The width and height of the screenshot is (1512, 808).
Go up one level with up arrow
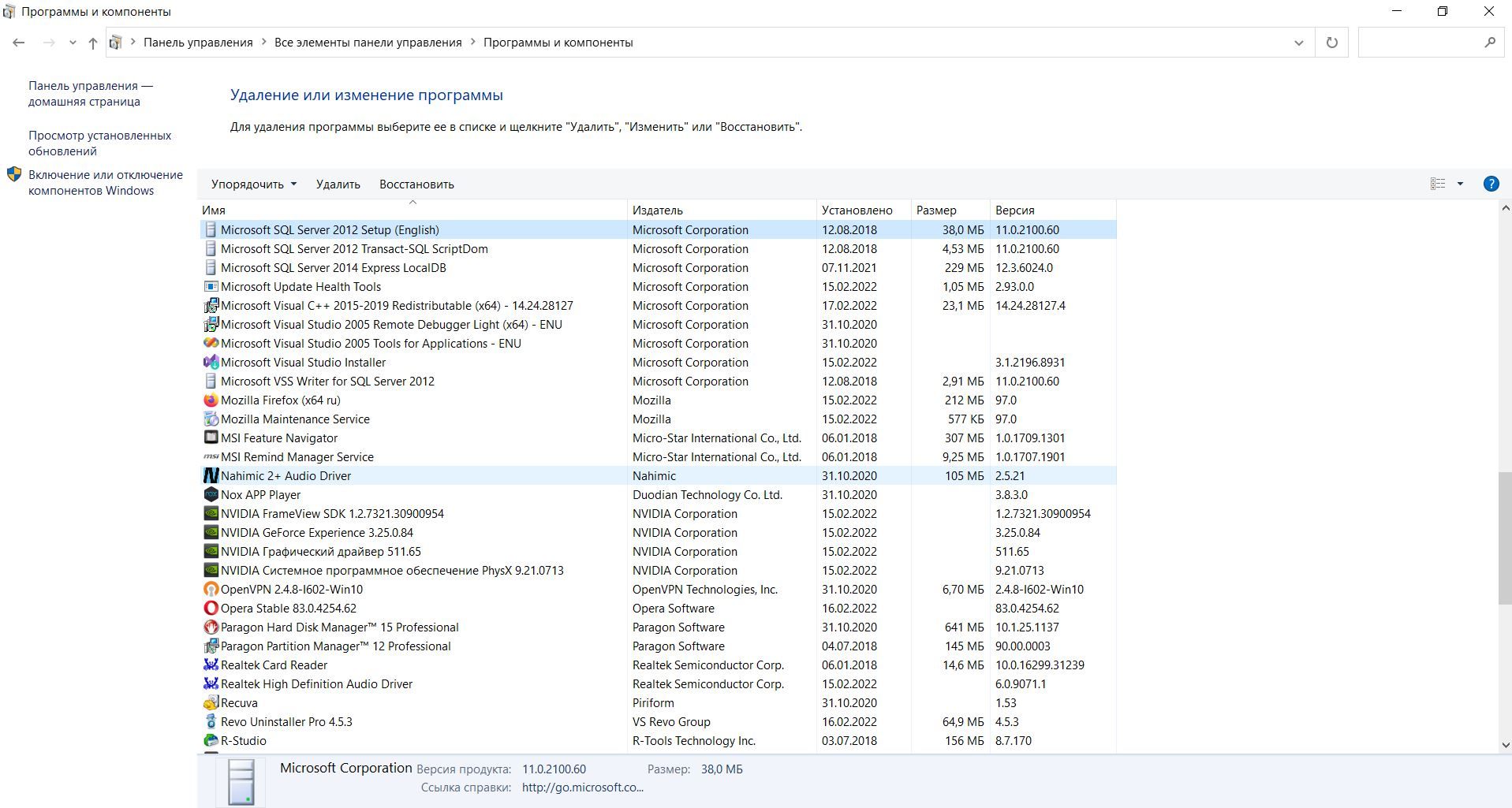point(93,43)
